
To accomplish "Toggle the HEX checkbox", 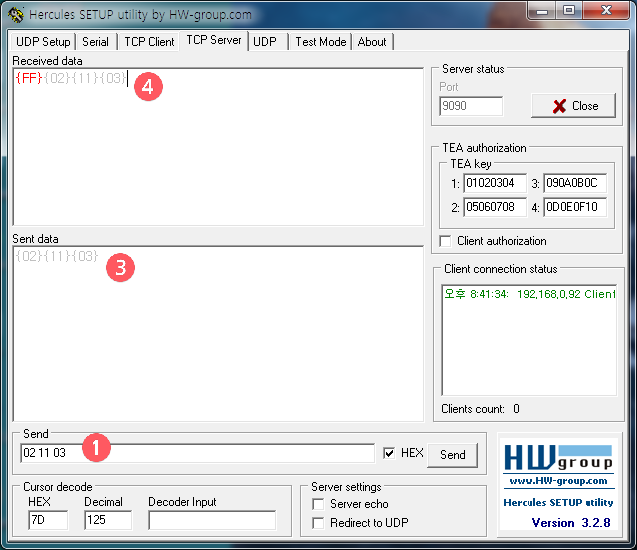I will click(x=389, y=453).
